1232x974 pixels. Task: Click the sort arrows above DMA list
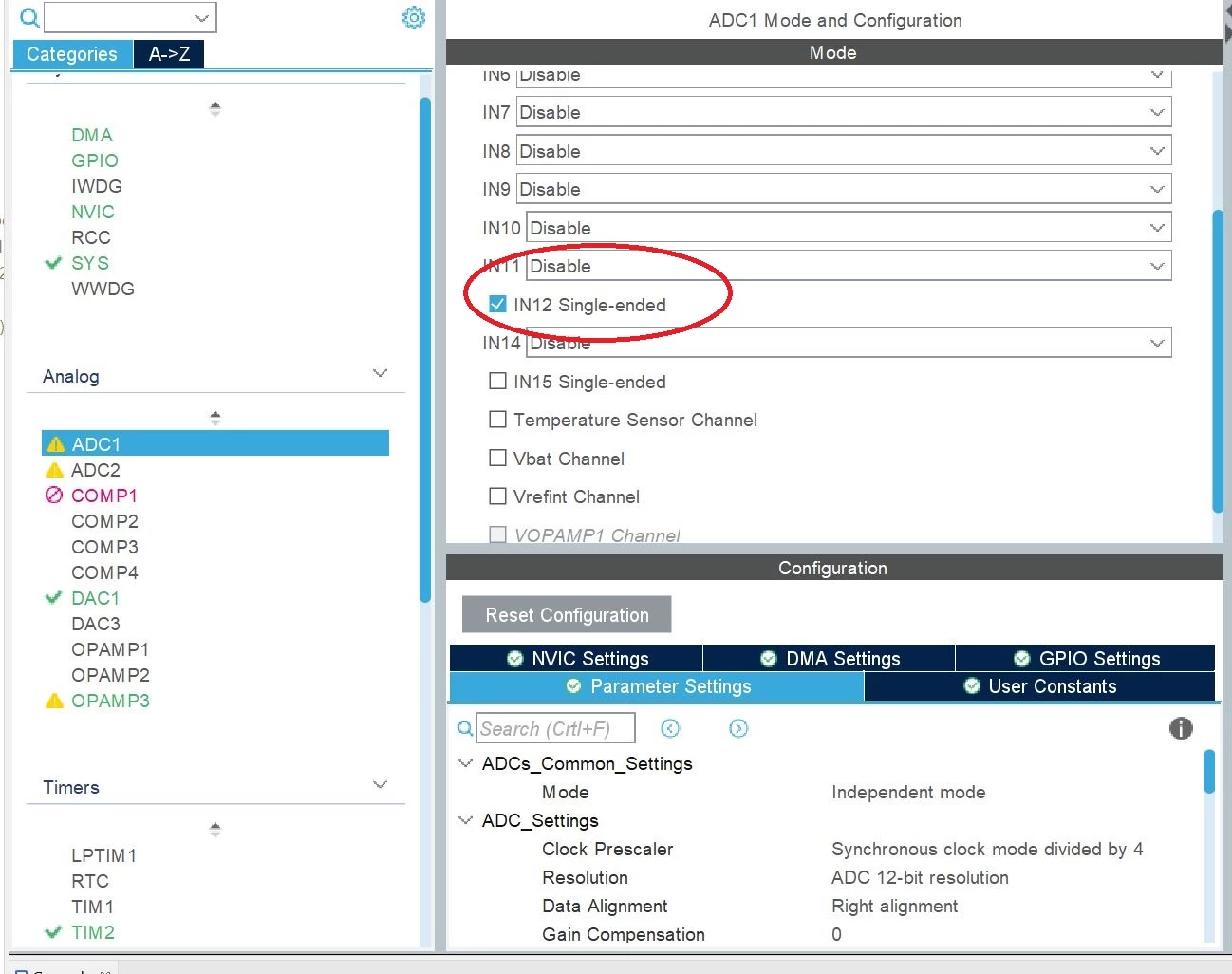click(x=215, y=109)
